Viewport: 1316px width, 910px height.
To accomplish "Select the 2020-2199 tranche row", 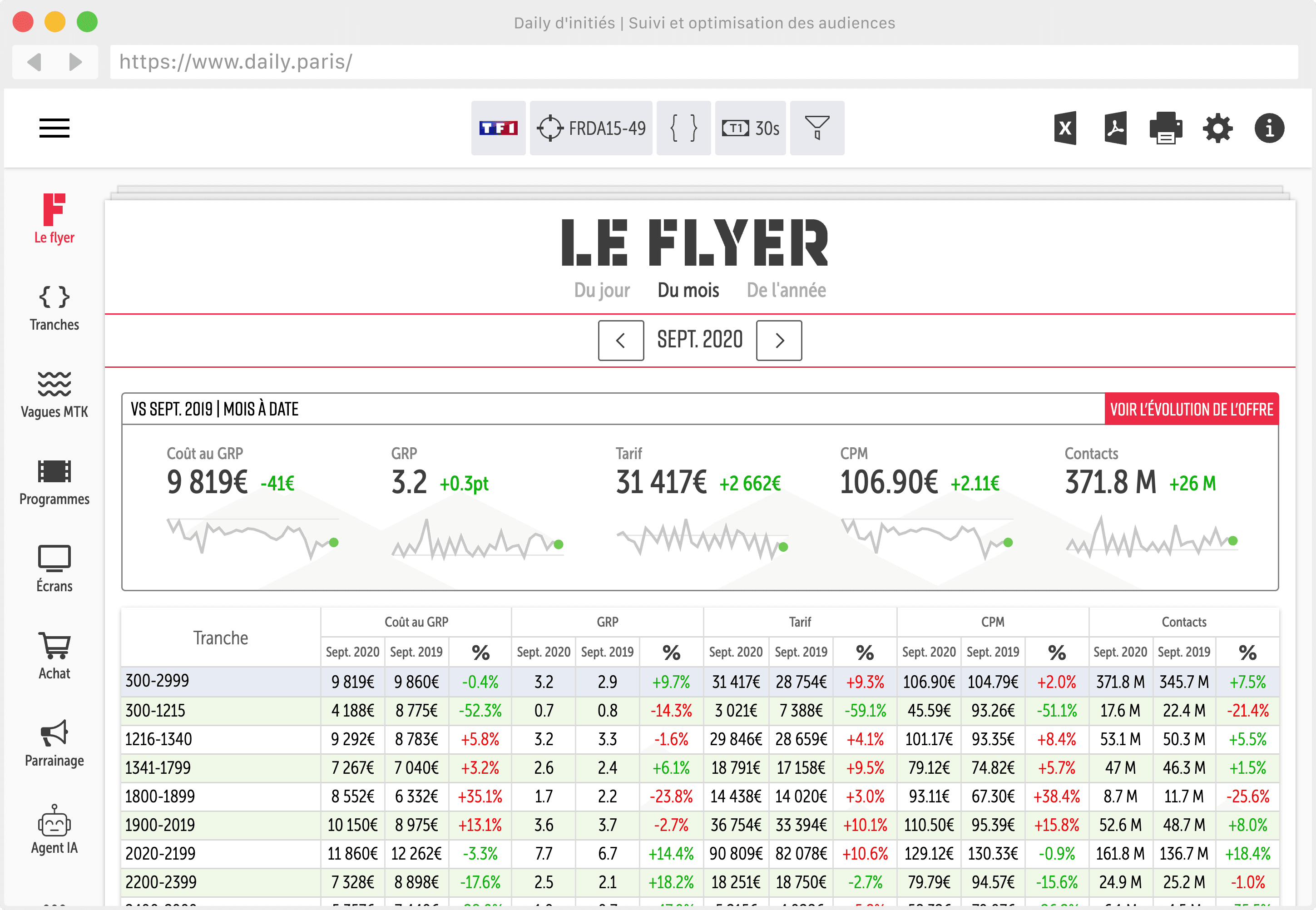I will coord(700,854).
